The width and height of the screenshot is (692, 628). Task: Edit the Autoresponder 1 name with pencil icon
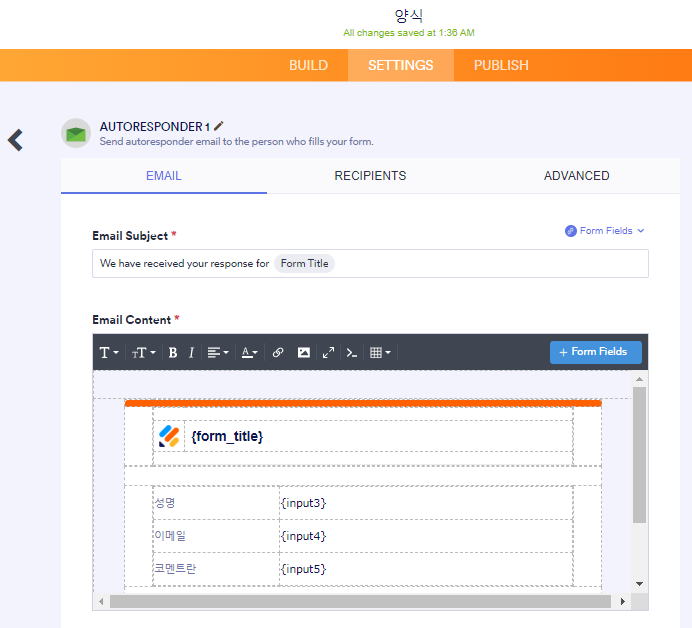pyautogui.click(x=218, y=126)
